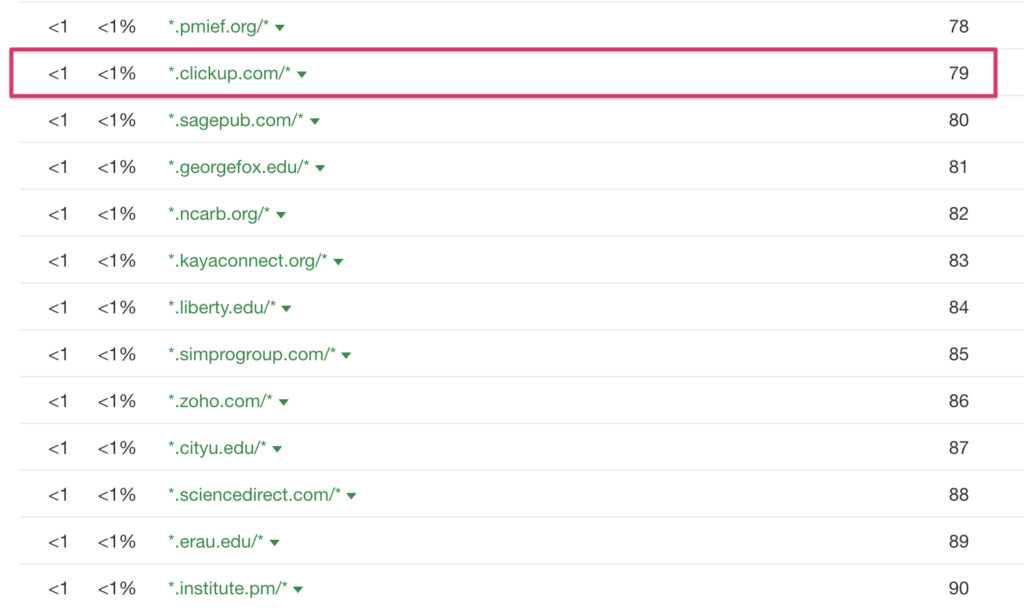Select rank value 87 in cityu.edu row

[959, 448]
